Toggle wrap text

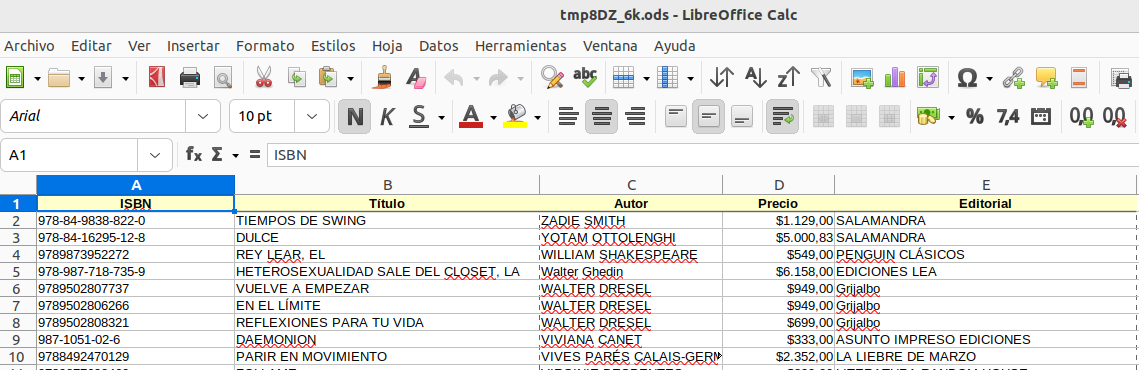click(x=782, y=116)
